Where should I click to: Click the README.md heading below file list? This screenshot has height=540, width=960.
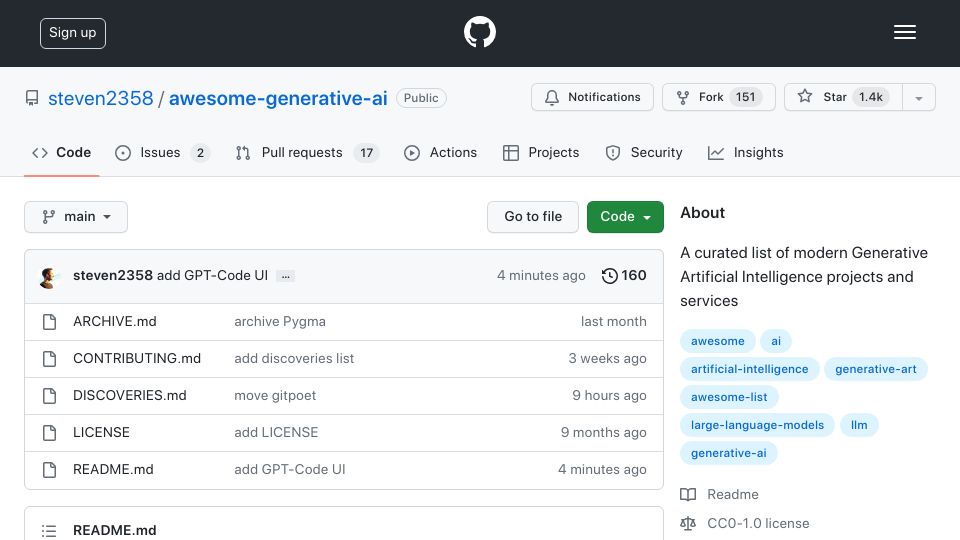(114, 530)
